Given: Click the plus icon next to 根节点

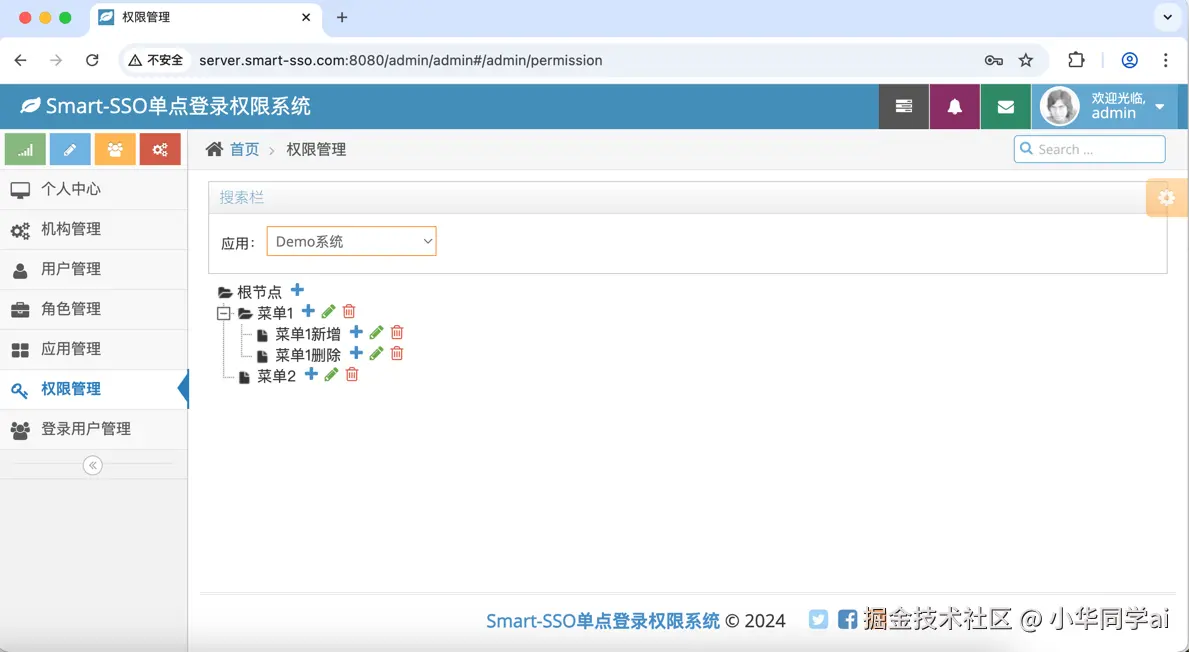Looking at the screenshot, I should pyautogui.click(x=297, y=290).
